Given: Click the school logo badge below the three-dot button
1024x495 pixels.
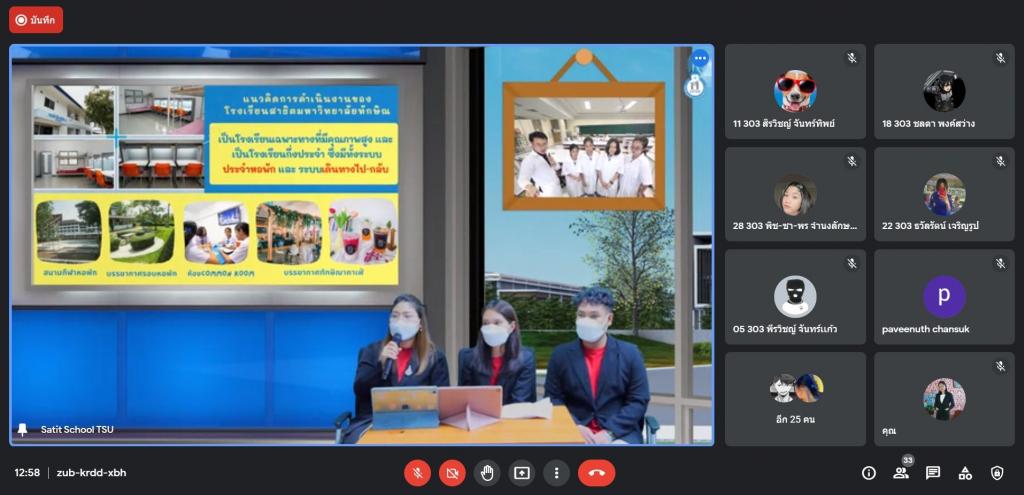Looking at the screenshot, I should pos(694,86).
